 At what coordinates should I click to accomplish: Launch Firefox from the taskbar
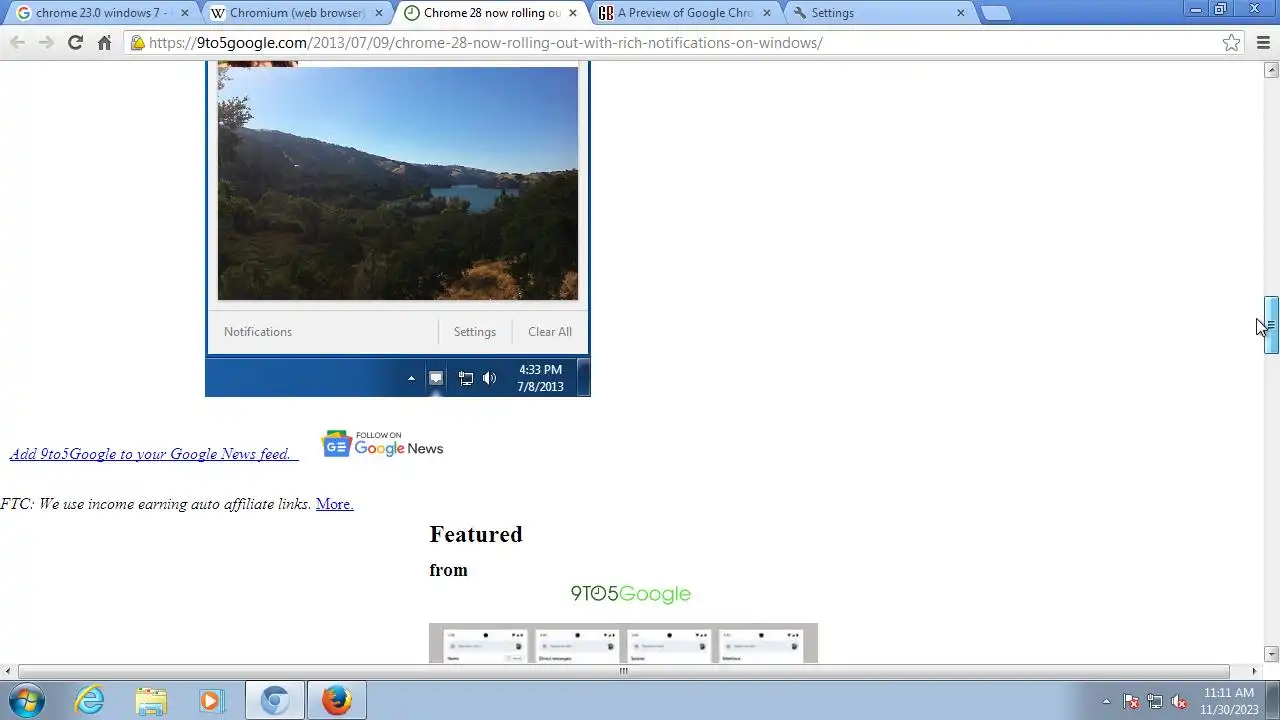point(336,701)
